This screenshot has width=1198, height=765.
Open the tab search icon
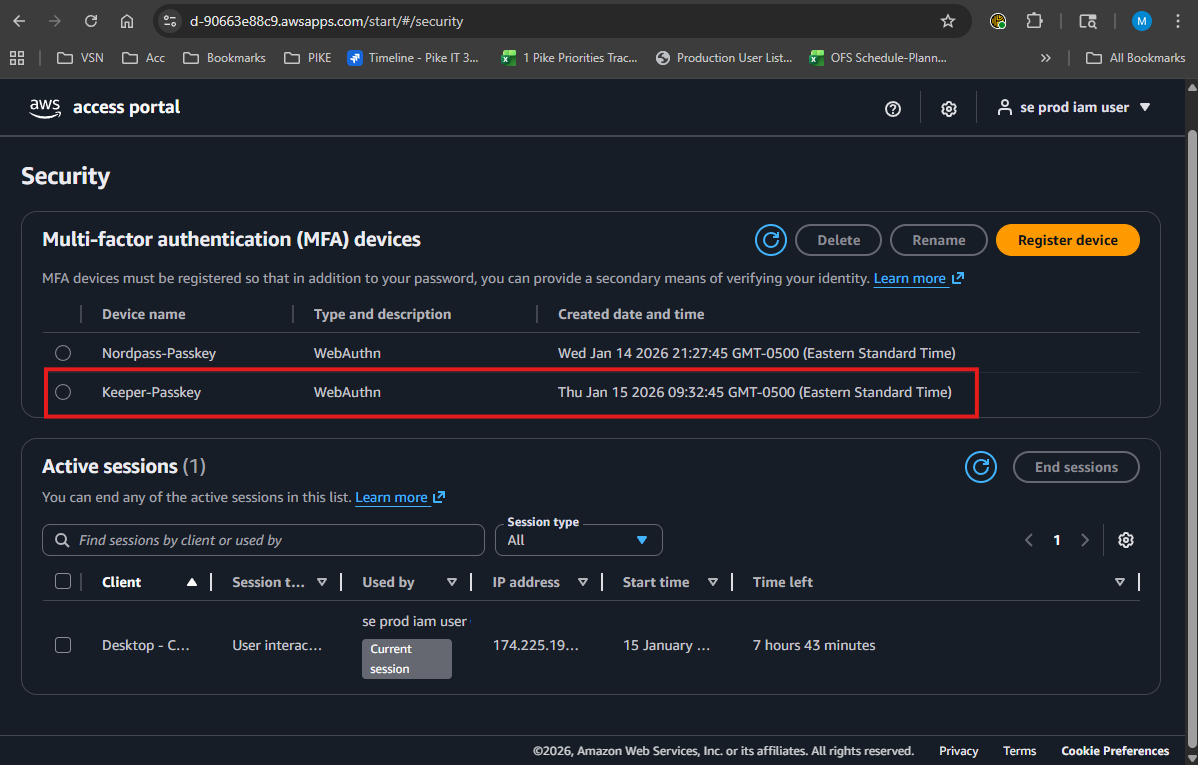[x=1088, y=21]
